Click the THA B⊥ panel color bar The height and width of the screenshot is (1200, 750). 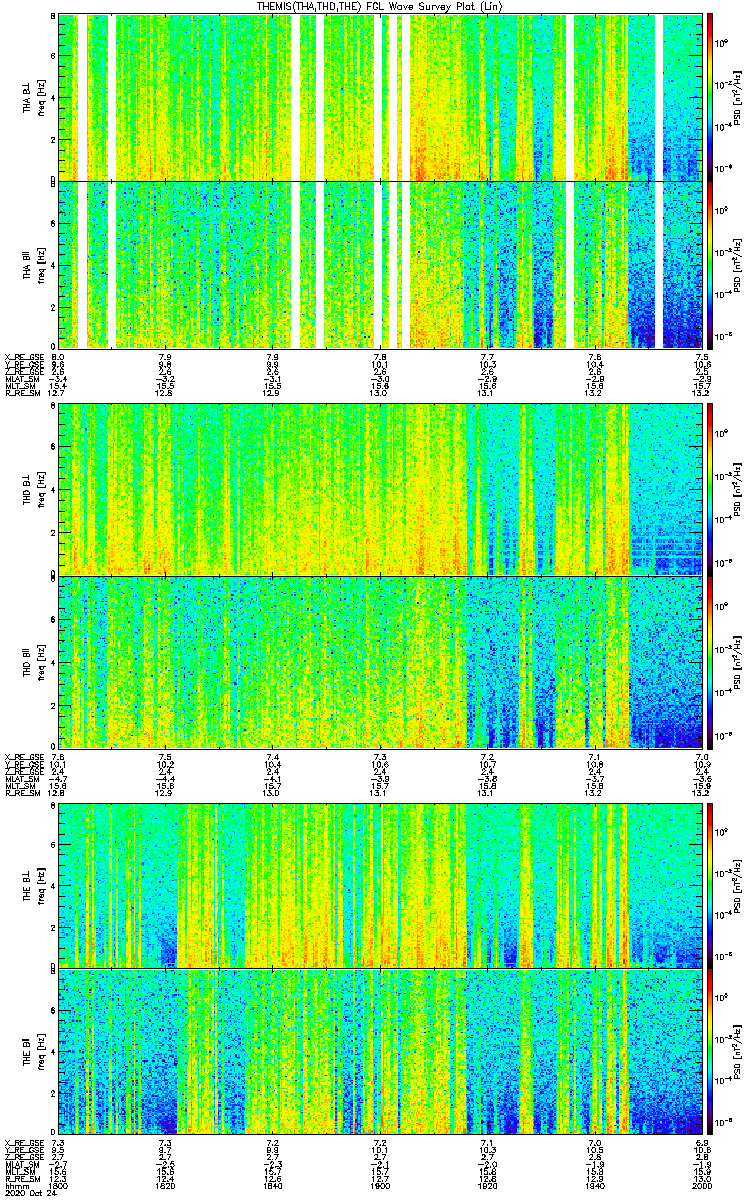pyautogui.click(x=709, y=97)
